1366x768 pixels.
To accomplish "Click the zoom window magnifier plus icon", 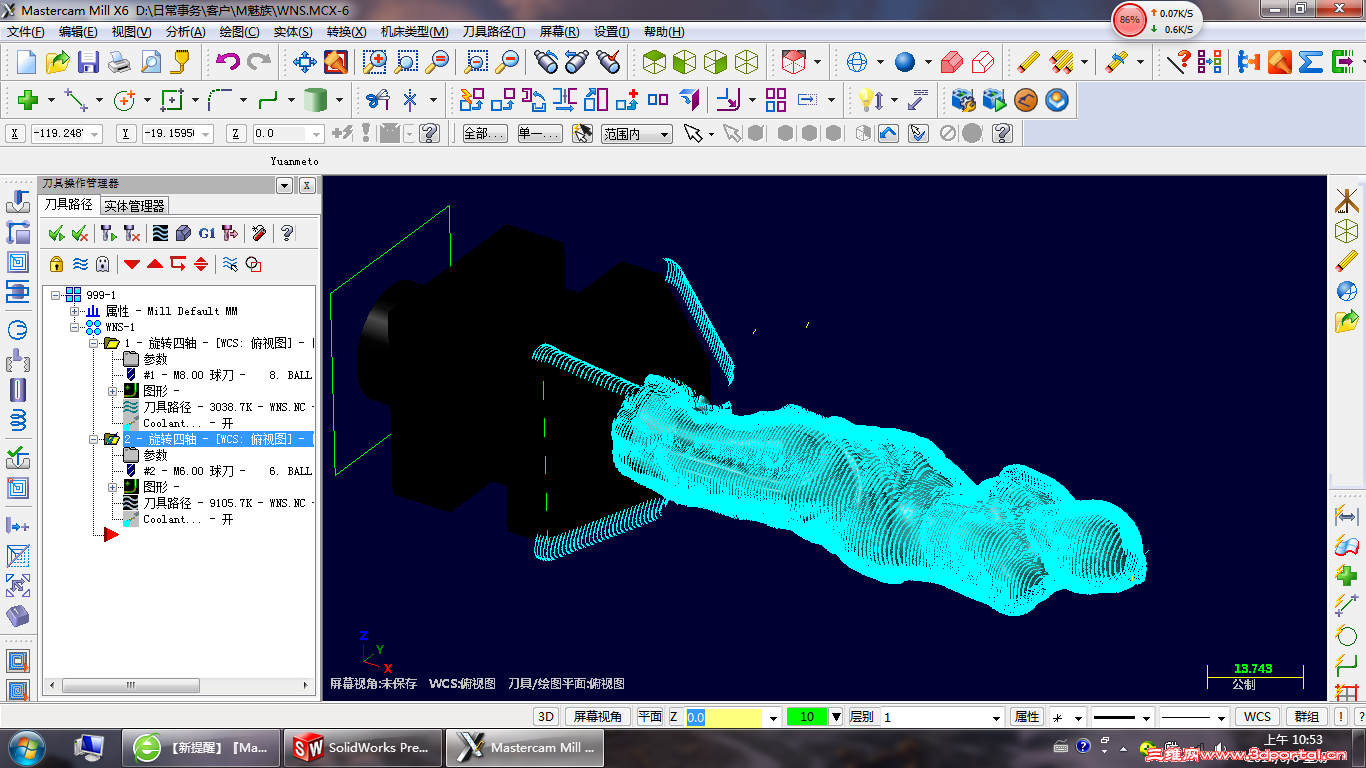I will [375, 62].
